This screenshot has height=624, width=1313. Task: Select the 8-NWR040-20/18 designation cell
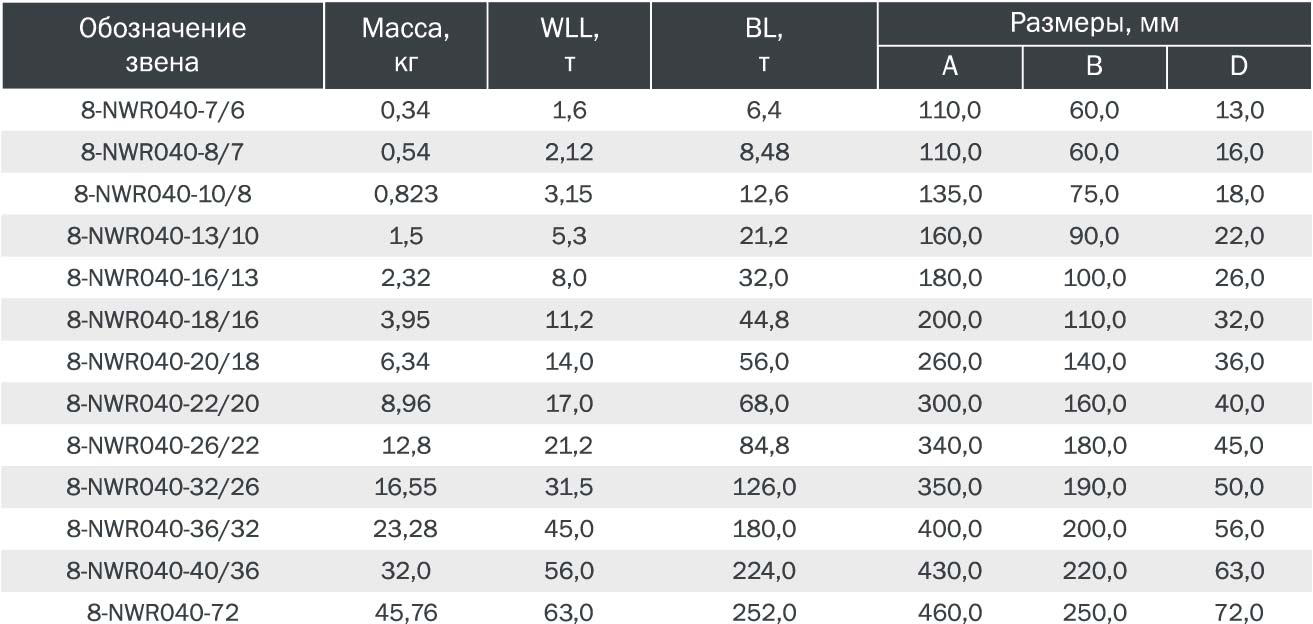tap(163, 361)
